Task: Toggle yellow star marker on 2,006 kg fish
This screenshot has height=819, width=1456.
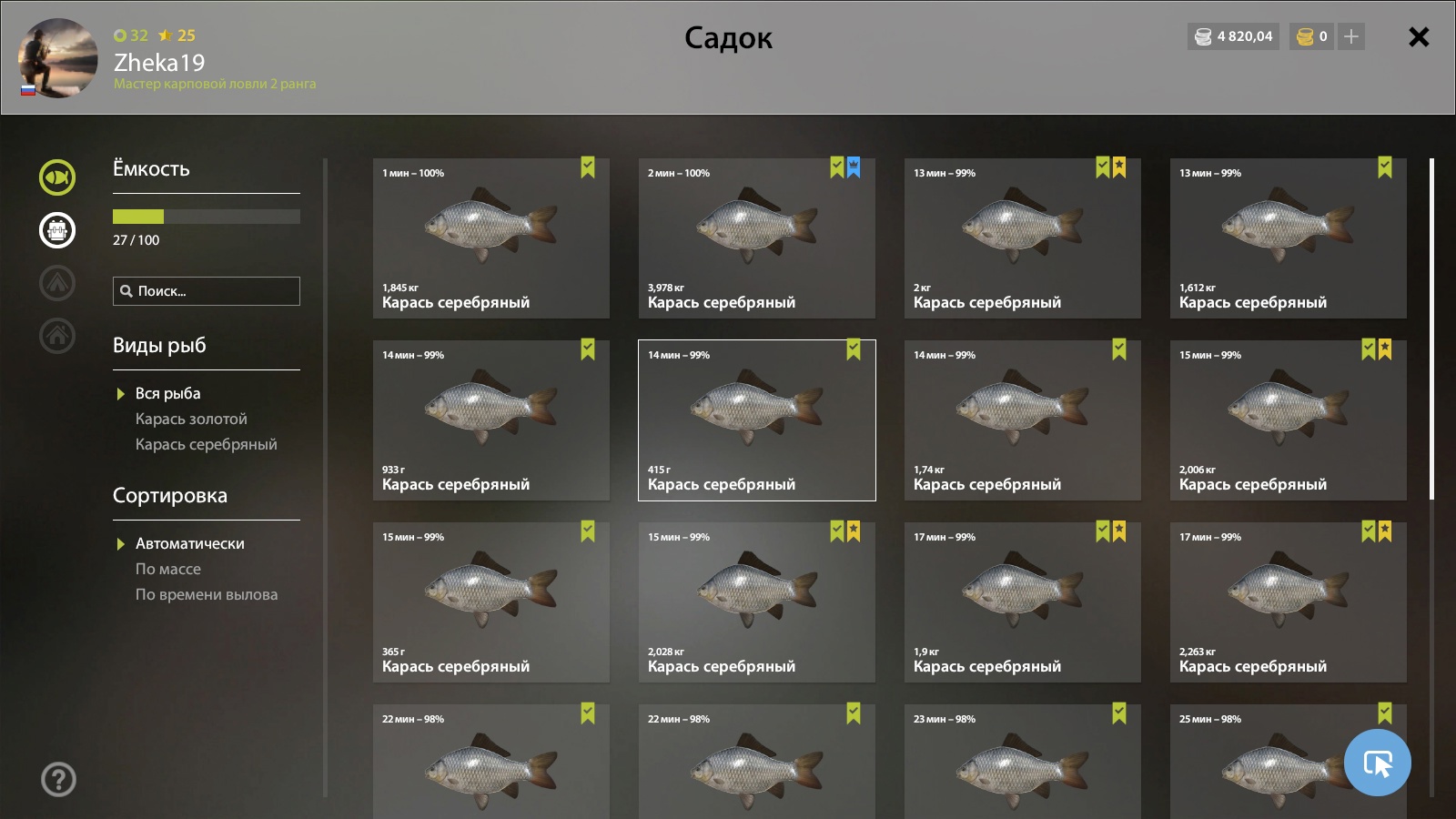Action: pos(1385,349)
